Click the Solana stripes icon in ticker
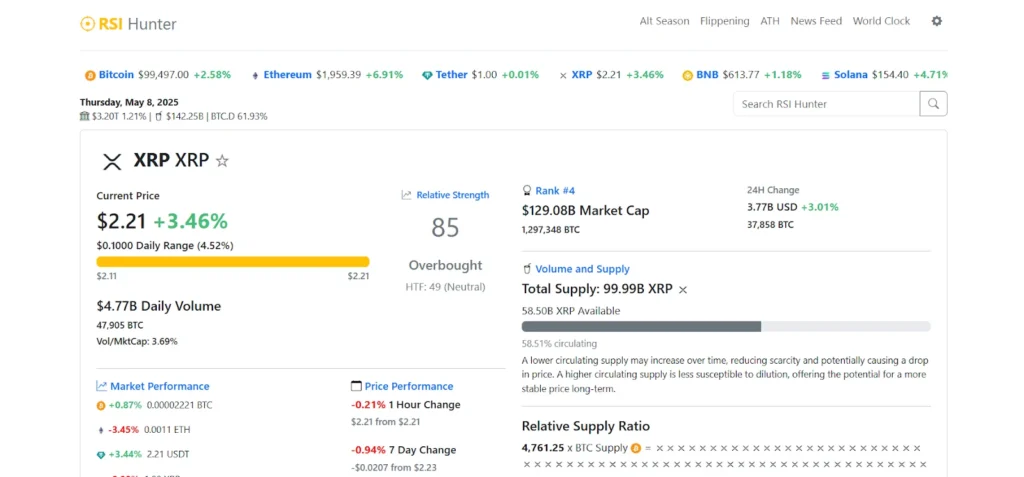 click(825, 75)
